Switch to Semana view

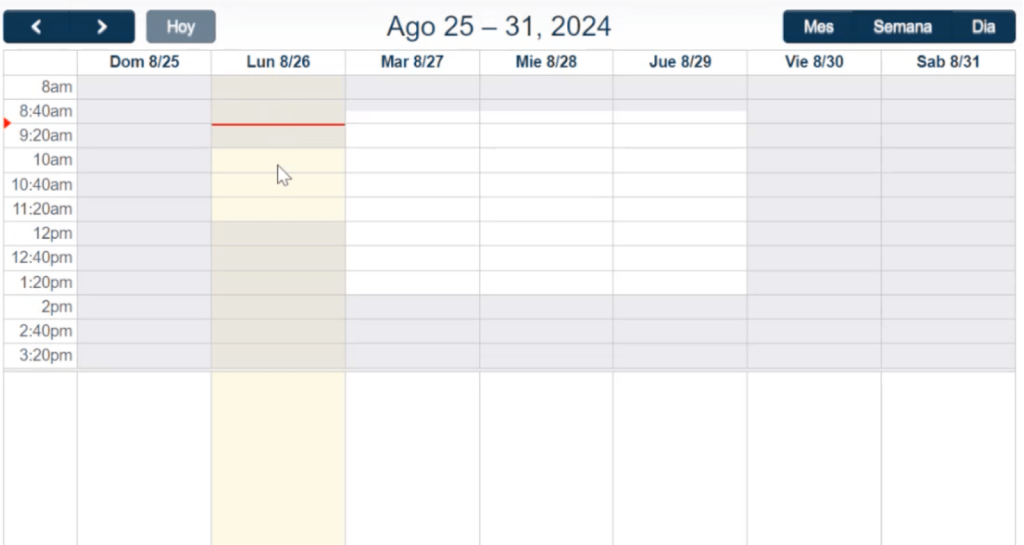pos(902,27)
